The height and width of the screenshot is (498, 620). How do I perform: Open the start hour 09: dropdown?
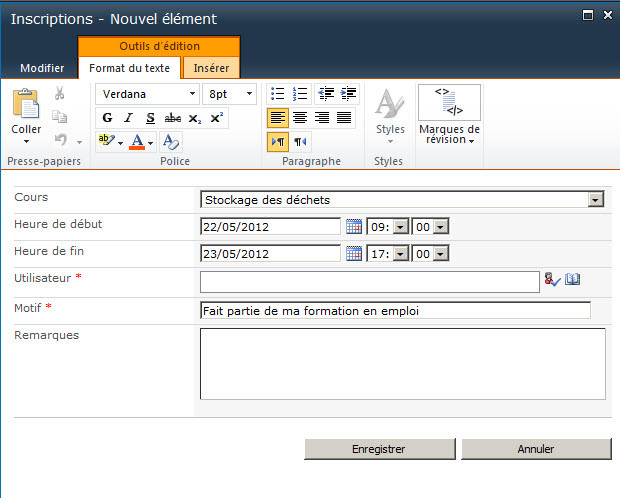pyautogui.click(x=400, y=227)
